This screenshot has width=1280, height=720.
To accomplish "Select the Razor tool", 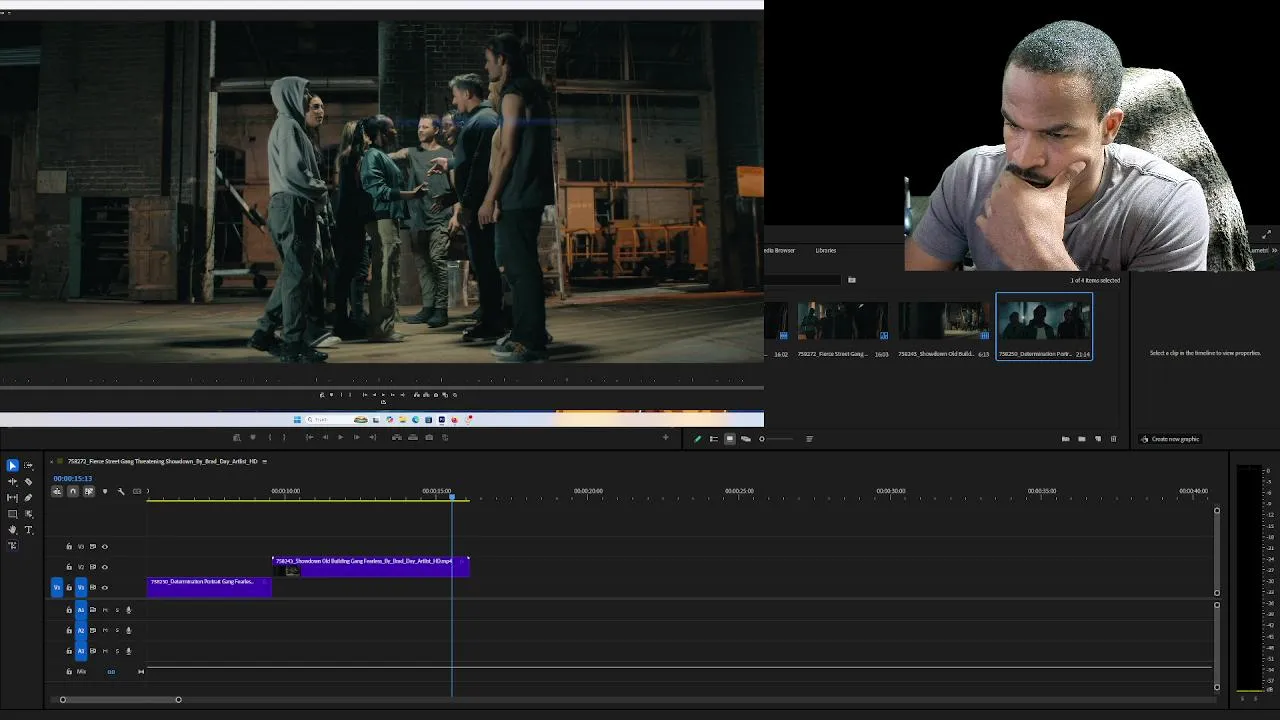I will pos(28,481).
